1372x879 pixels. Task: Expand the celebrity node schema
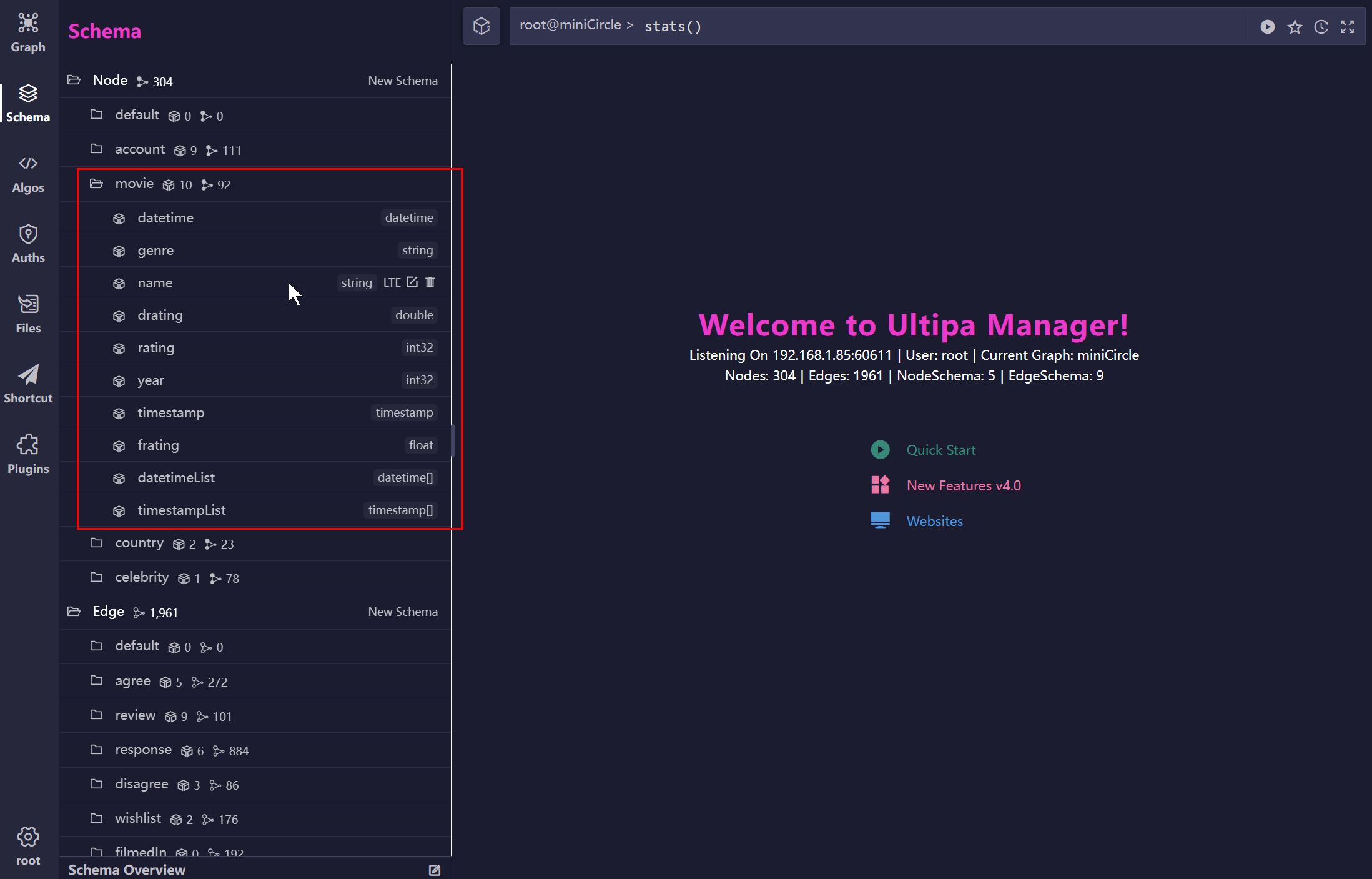tap(96, 577)
